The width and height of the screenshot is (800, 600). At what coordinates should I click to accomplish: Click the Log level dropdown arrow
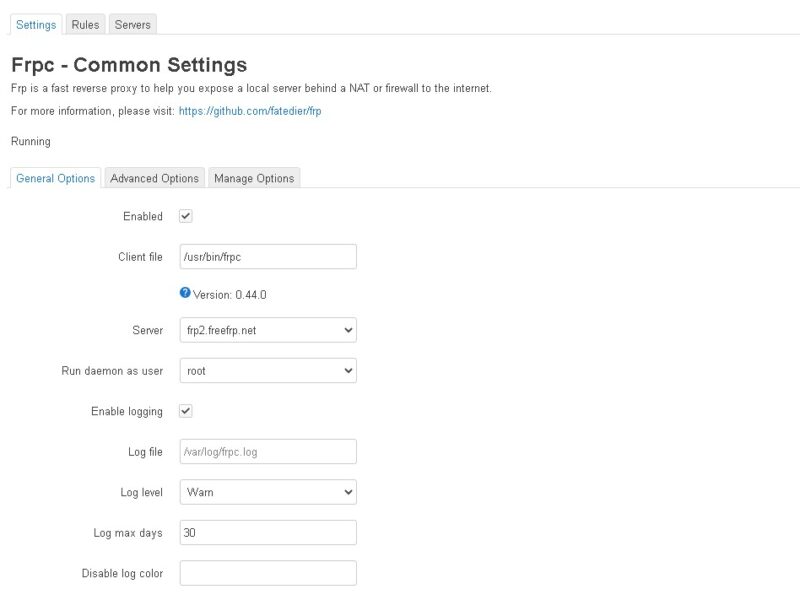[x=348, y=492]
